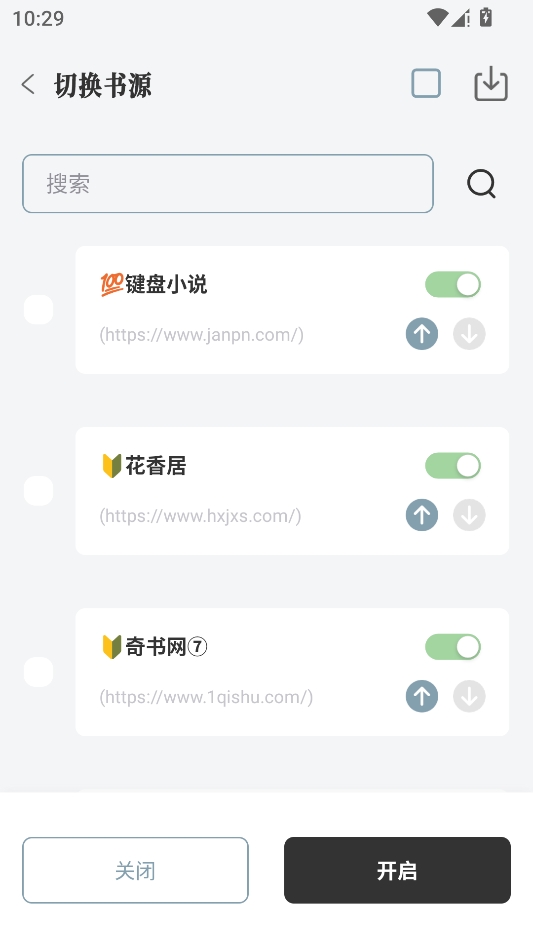Move 花香居 source down with arrow
The image size is (533, 948).
pyautogui.click(x=470, y=515)
